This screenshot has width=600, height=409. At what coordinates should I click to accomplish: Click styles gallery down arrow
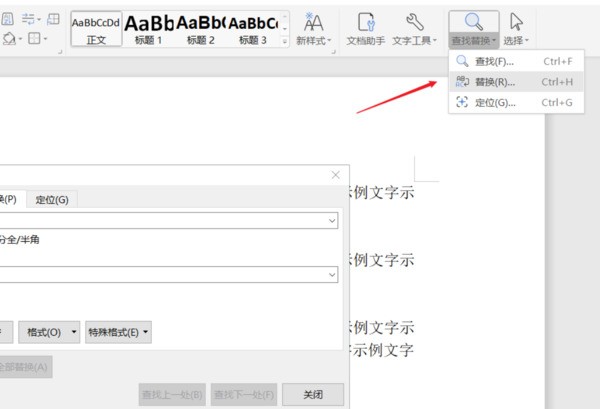pos(285,29)
